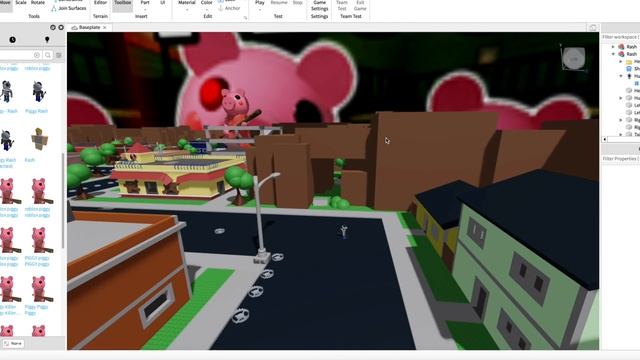Start a Team Test
Screen dimensions: 640x360
(342, 6)
